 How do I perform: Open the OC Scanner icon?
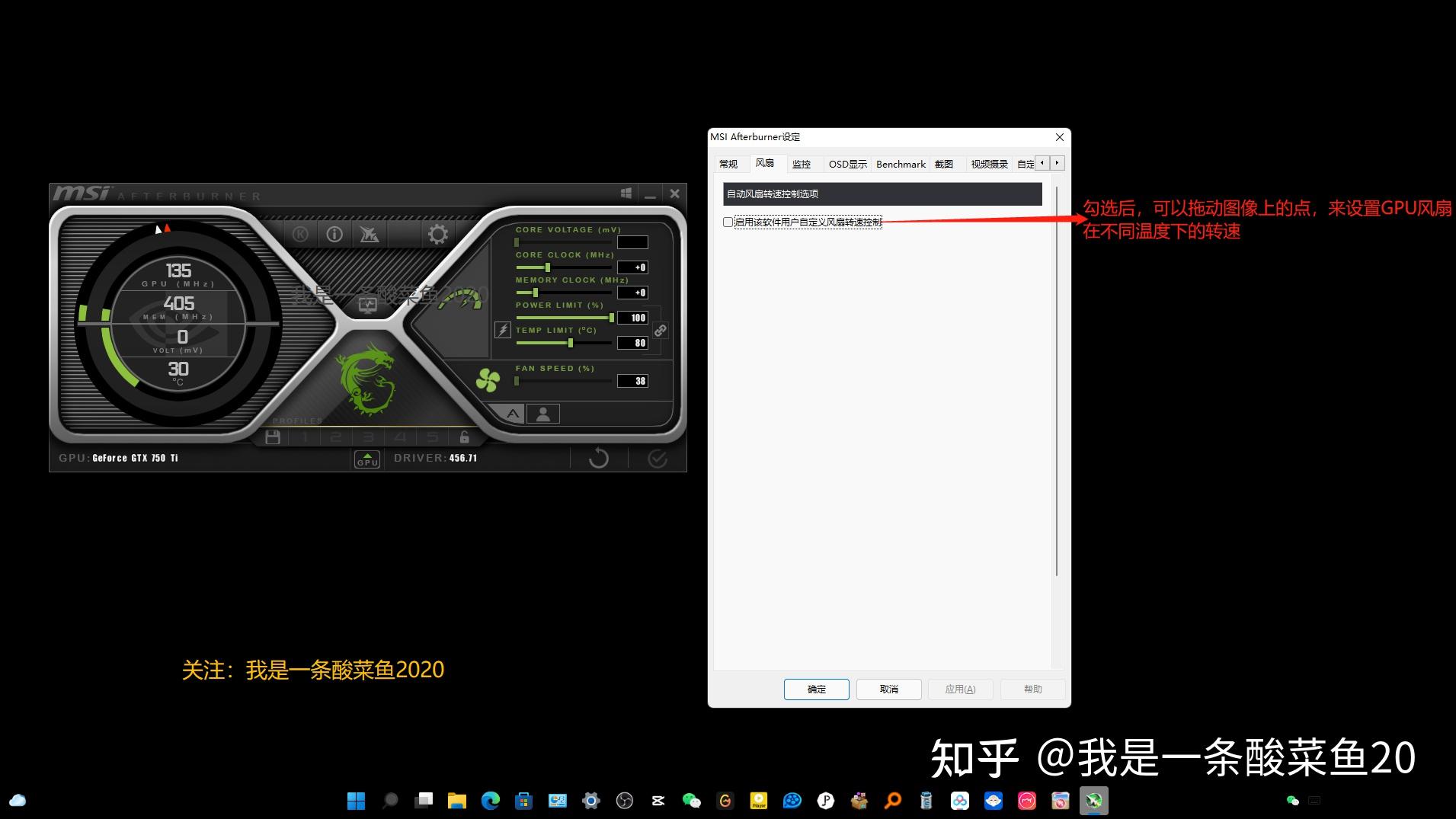[370, 235]
